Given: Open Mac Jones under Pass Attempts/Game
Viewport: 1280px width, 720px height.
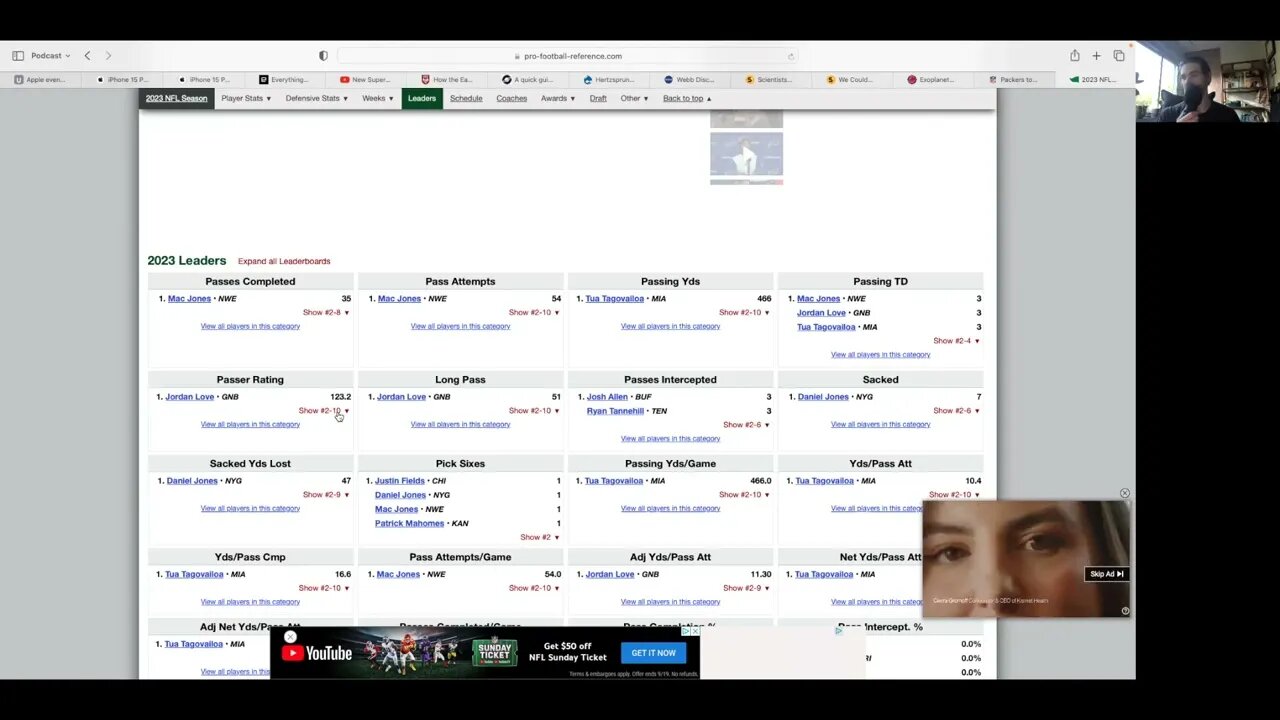Looking at the screenshot, I should [x=398, y=574].
